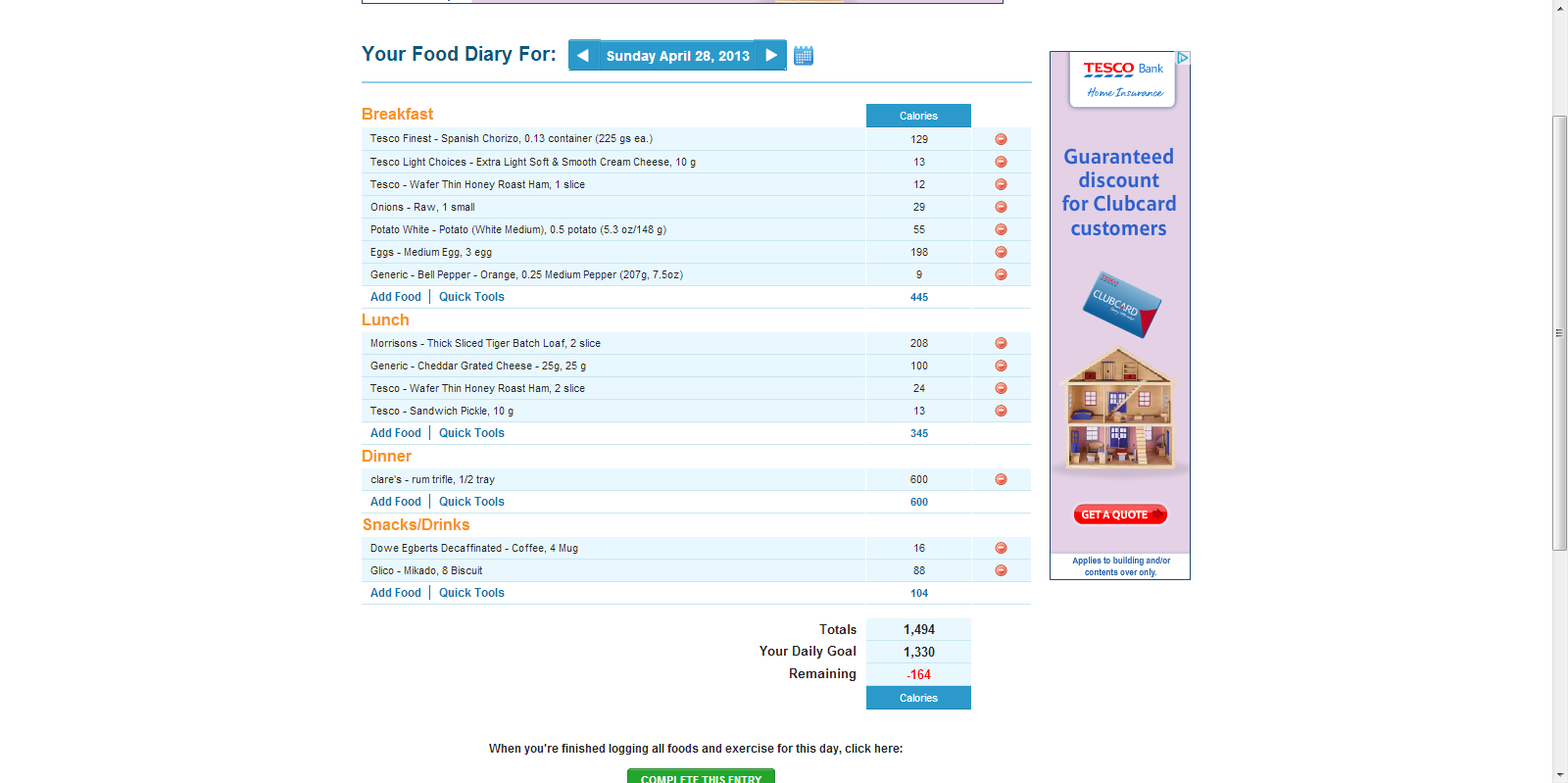
Task: Click Your Daily Goal value 1,330
Action: coord(918,652)
